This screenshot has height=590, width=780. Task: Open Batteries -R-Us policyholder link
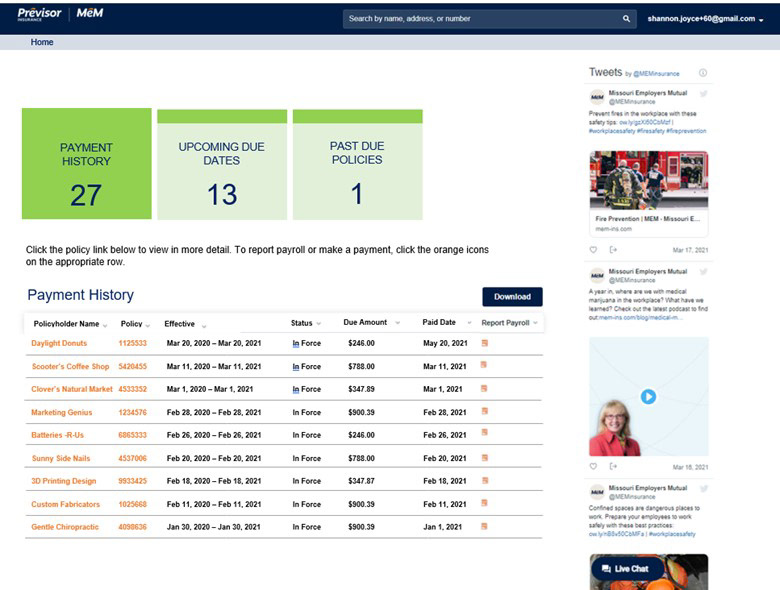[x=58, y=435]
